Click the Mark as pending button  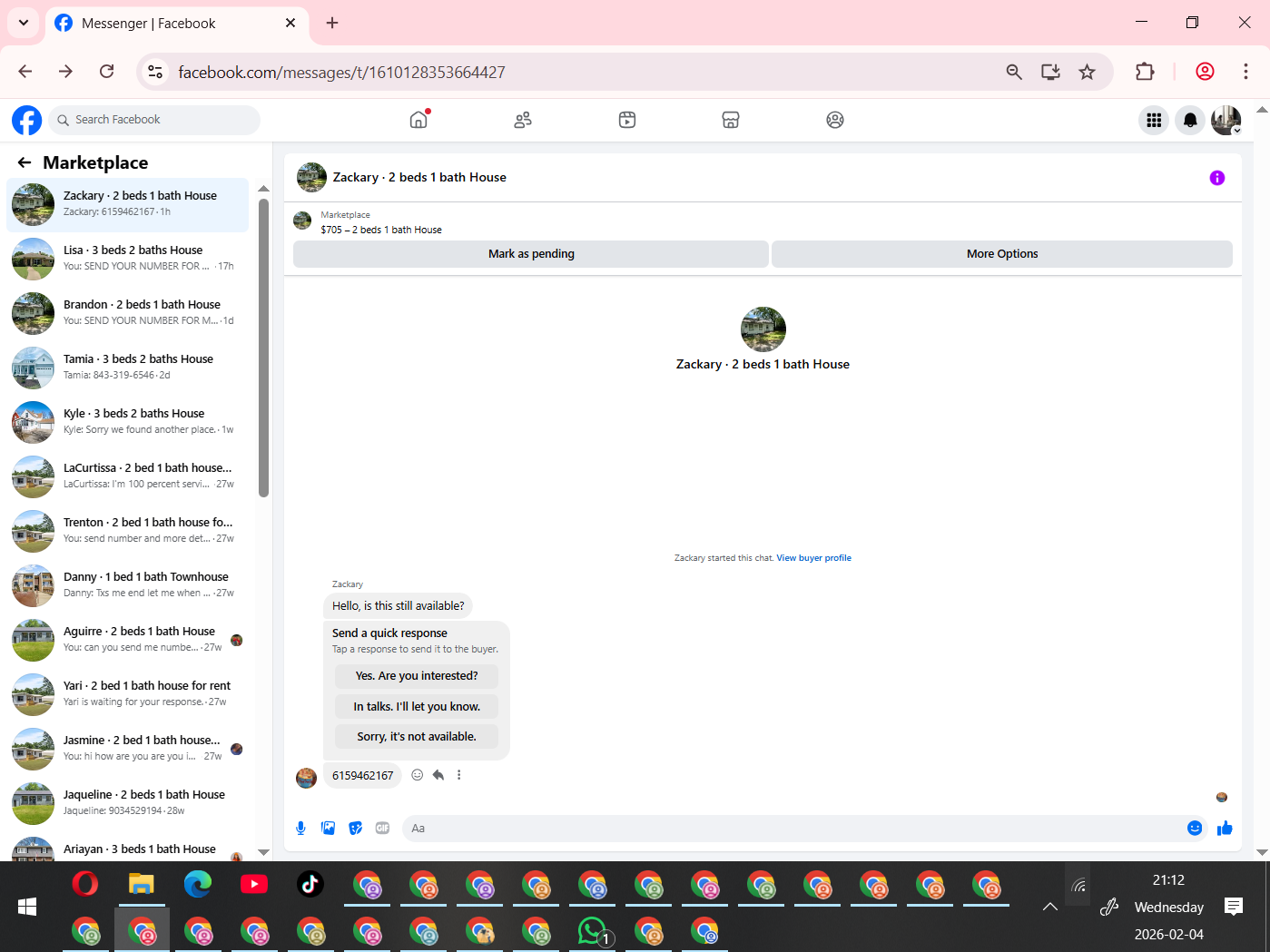531,254
